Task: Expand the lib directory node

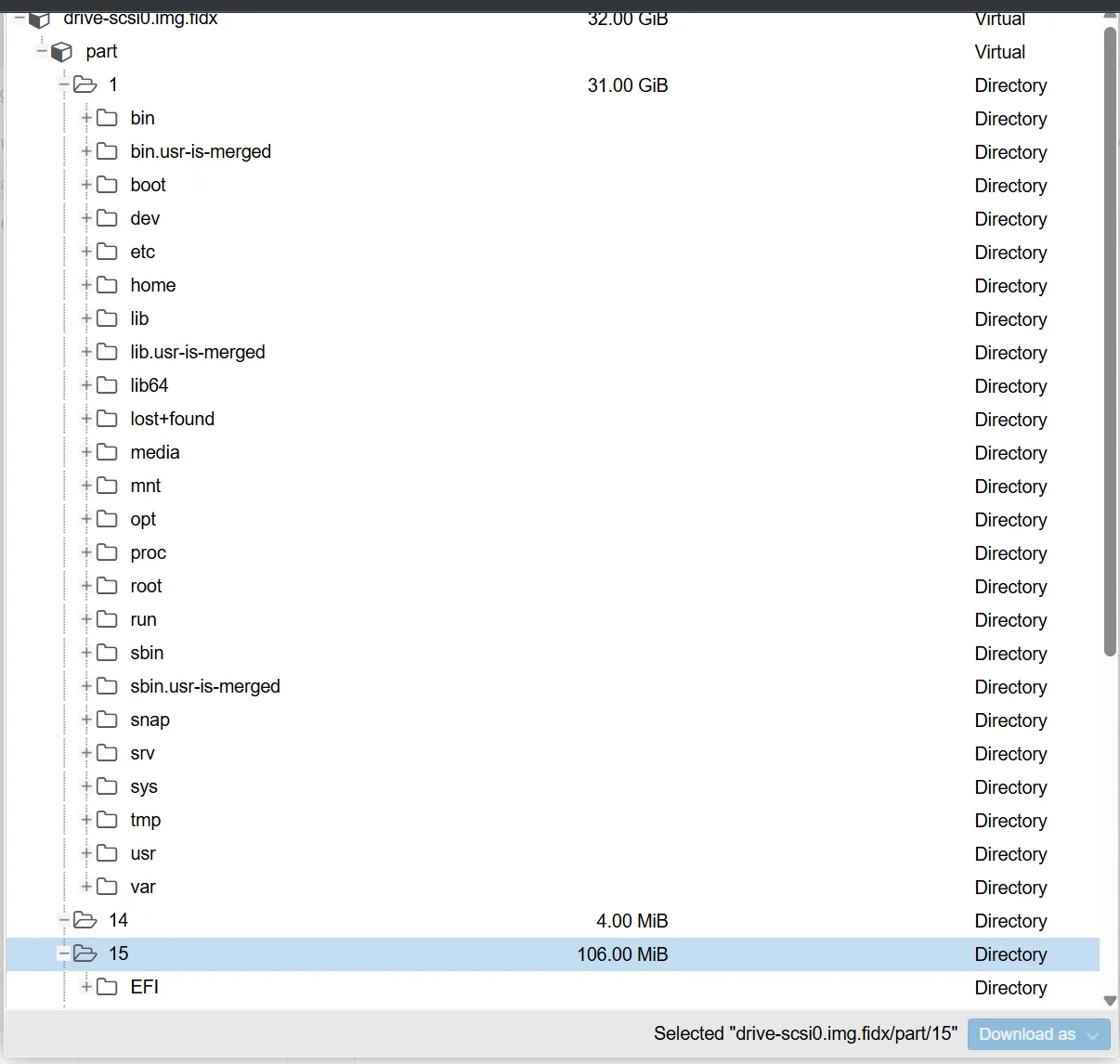Action: [86, 318]
